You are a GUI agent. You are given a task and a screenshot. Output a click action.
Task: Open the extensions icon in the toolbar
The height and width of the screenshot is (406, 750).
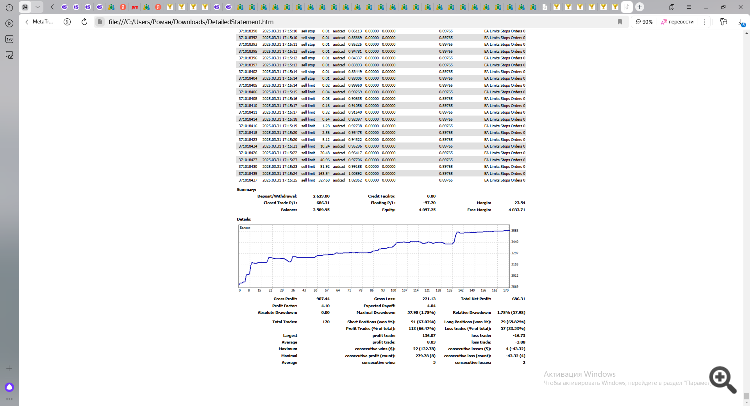click(724, 22)
